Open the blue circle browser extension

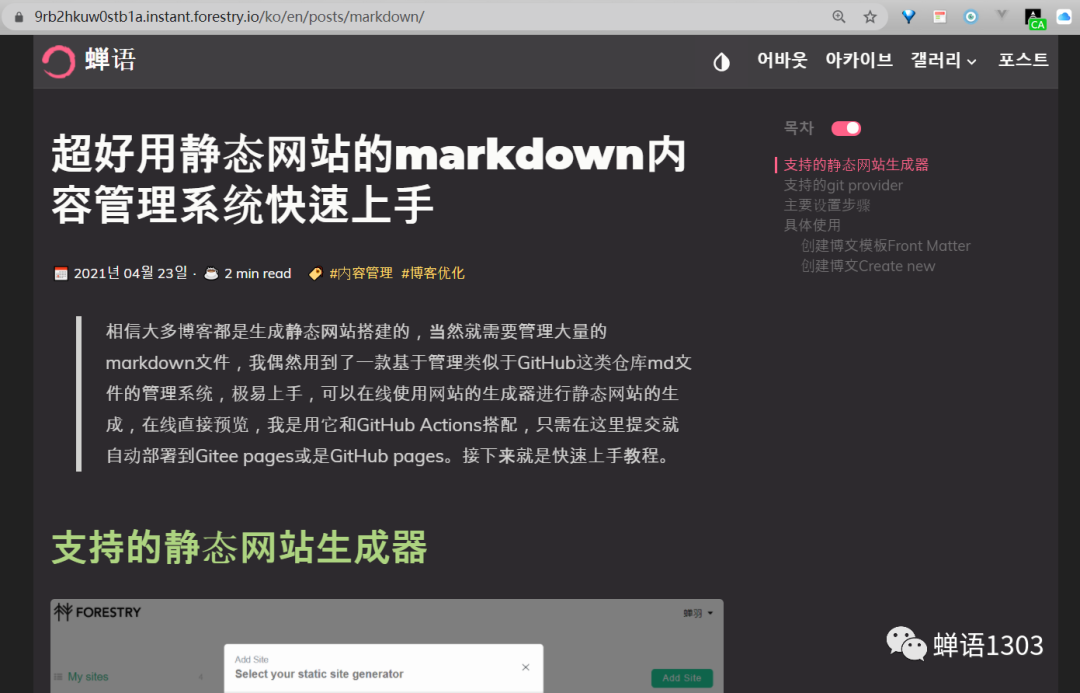970,17
